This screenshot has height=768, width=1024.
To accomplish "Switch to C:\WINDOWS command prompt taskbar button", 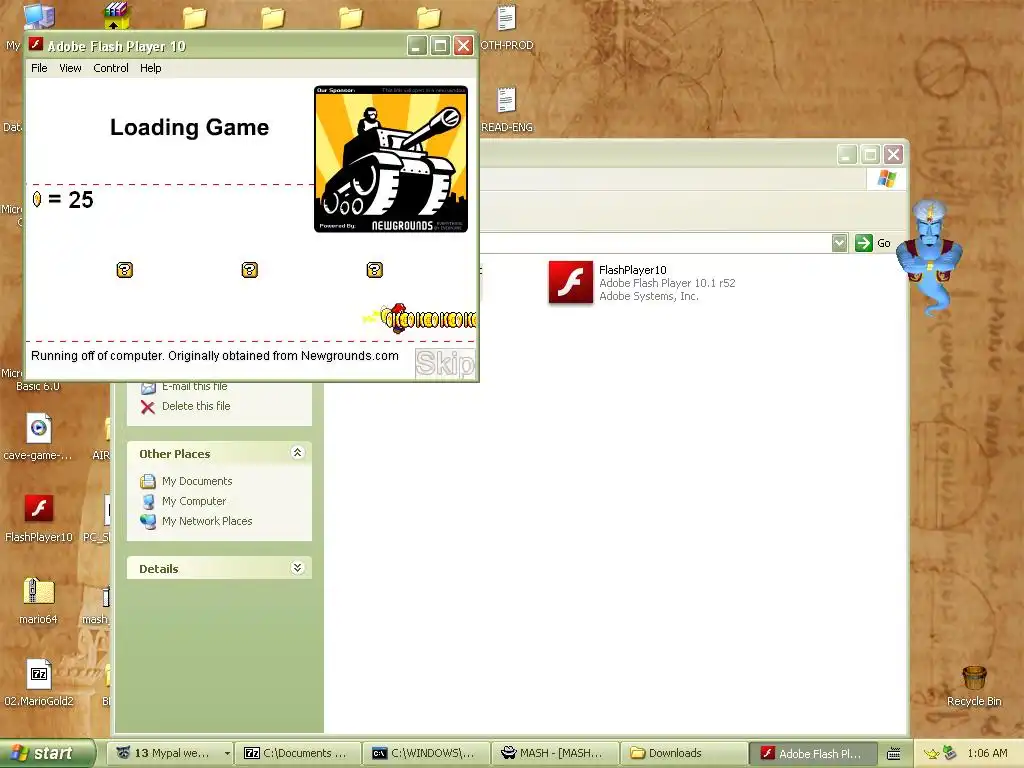I will pyautogui.click(x=426, y=753).
